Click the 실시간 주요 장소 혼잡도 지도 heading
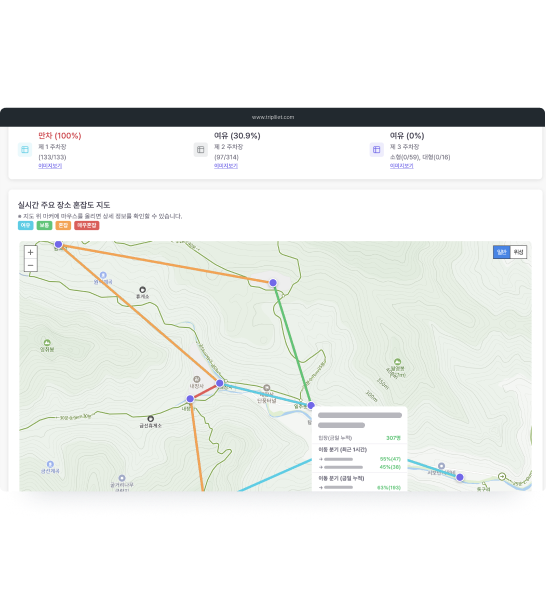The height and width of the screenshot is (600, 546). (64, 205)
